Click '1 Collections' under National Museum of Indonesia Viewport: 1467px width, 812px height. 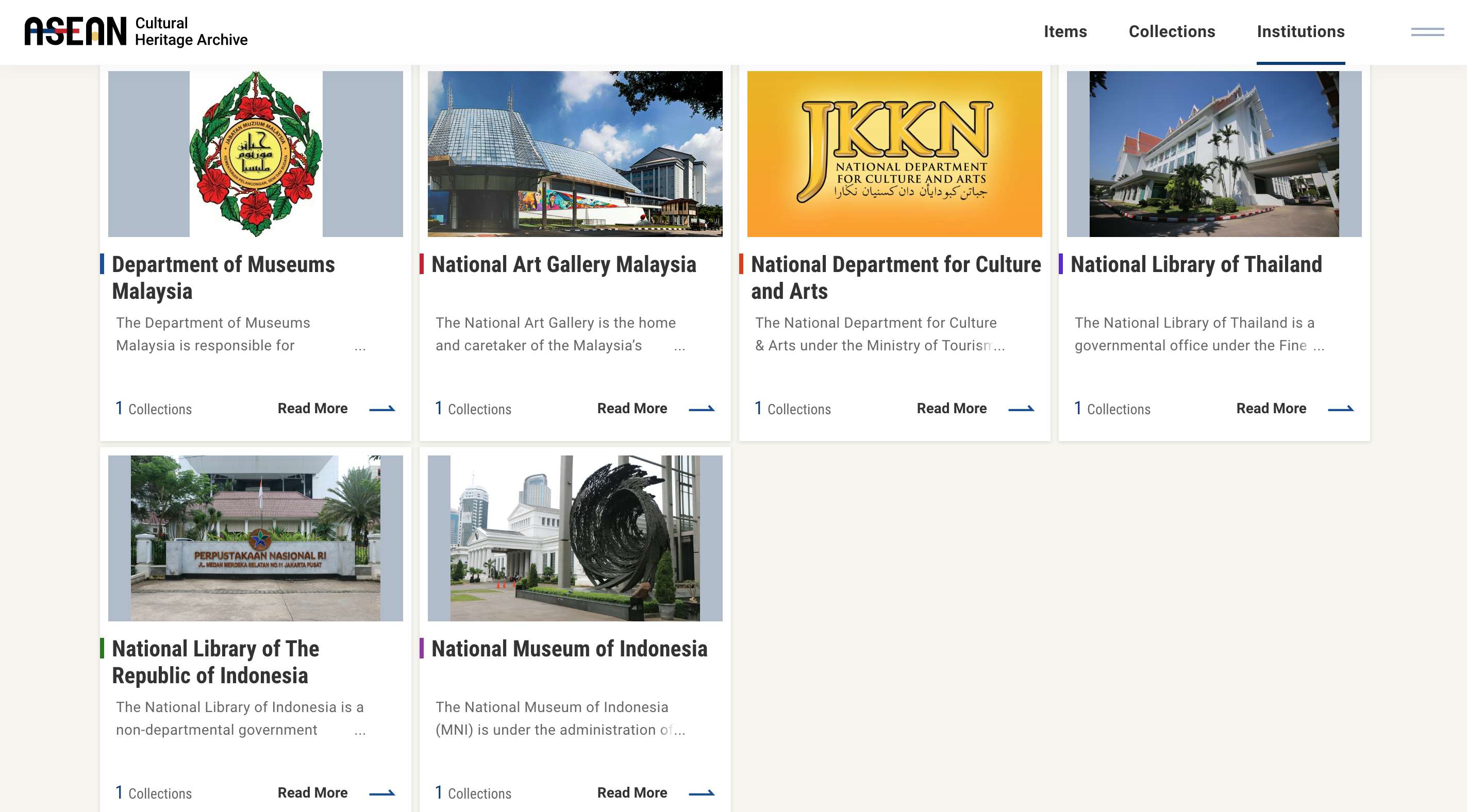click(x=473, y=792)
